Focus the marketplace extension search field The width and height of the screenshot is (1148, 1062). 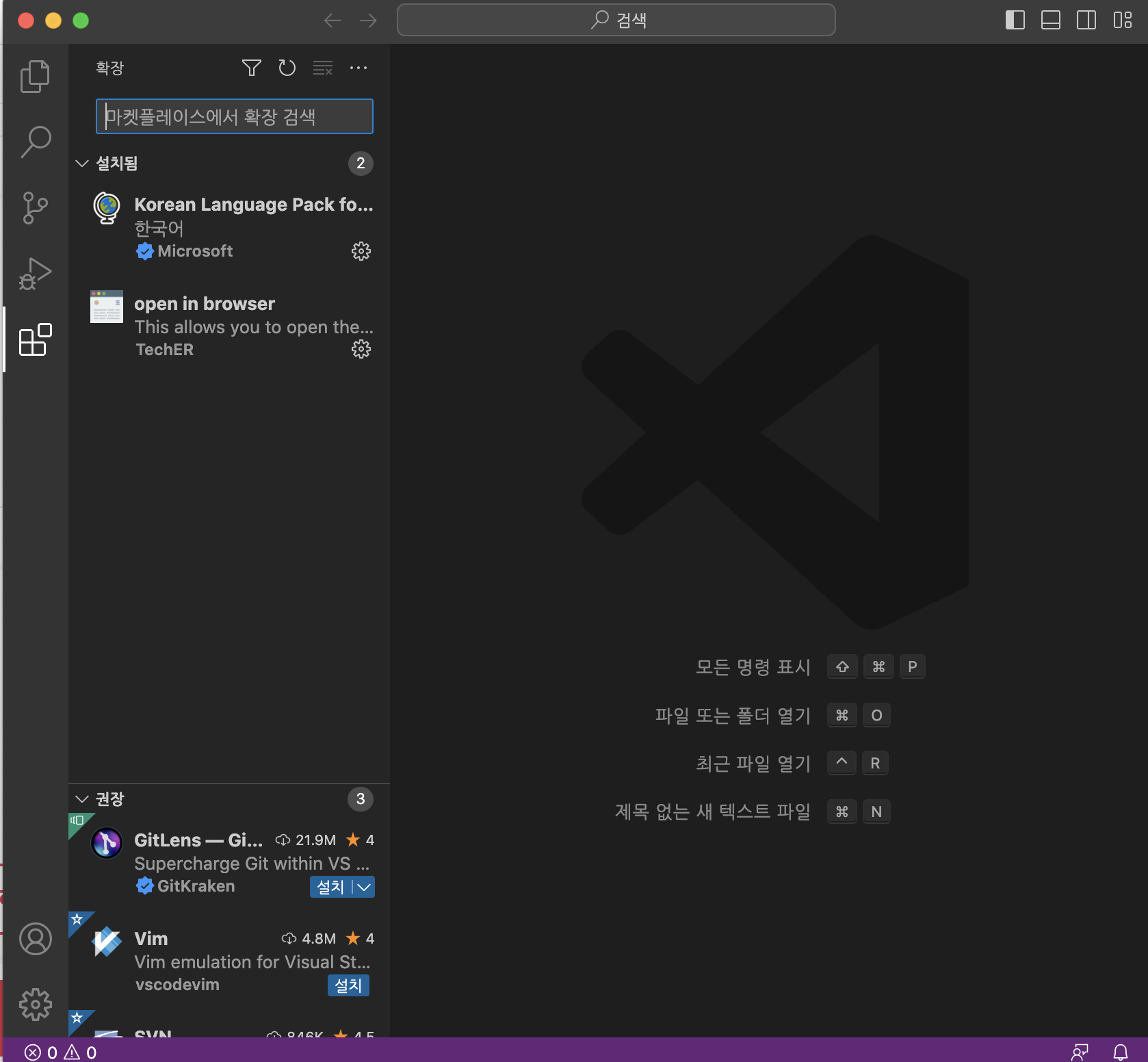(x=235, y=116)
